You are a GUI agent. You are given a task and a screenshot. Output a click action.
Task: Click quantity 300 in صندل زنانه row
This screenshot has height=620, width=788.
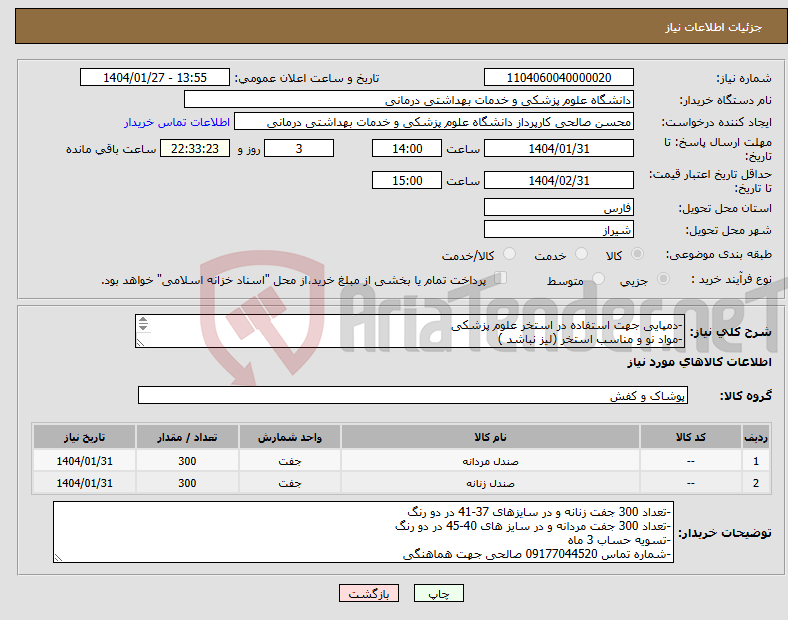click(x=187, y=483)
